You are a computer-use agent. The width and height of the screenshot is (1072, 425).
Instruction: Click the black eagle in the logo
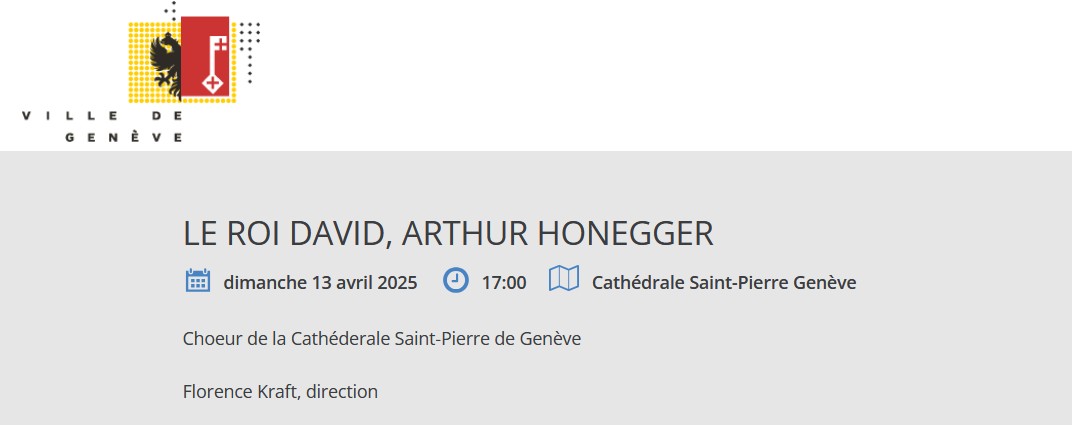pyautogui.click(x=165, y=63)
